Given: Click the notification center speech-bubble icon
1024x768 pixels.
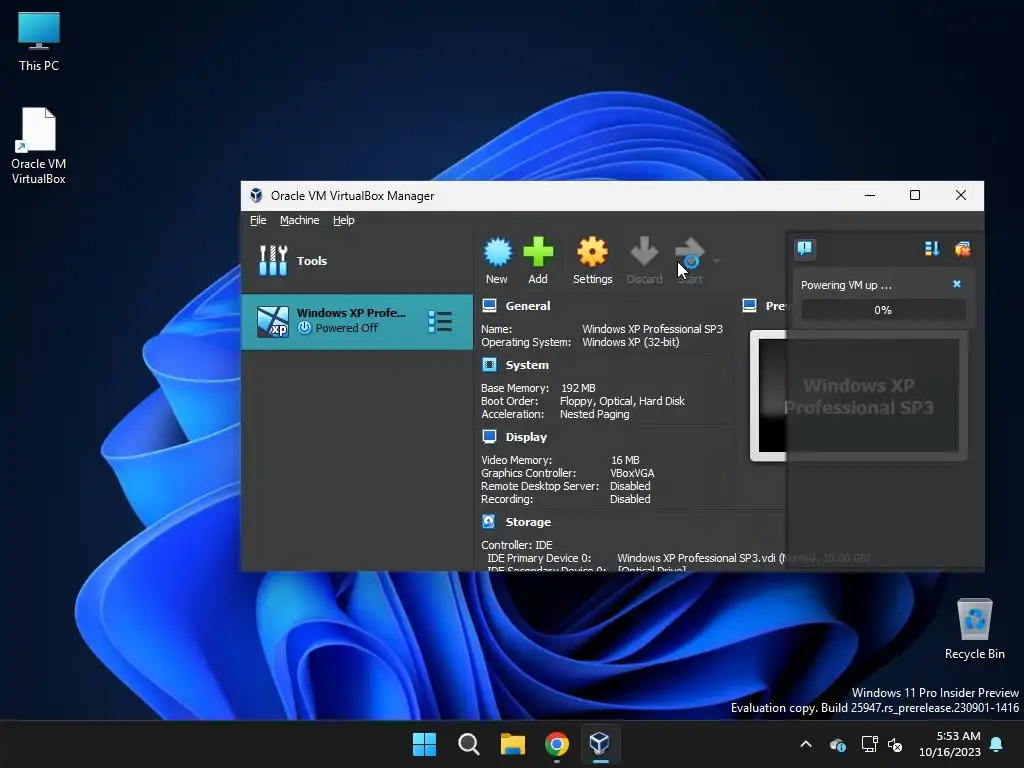Looking at the screenshot, I should pos(805,248).
